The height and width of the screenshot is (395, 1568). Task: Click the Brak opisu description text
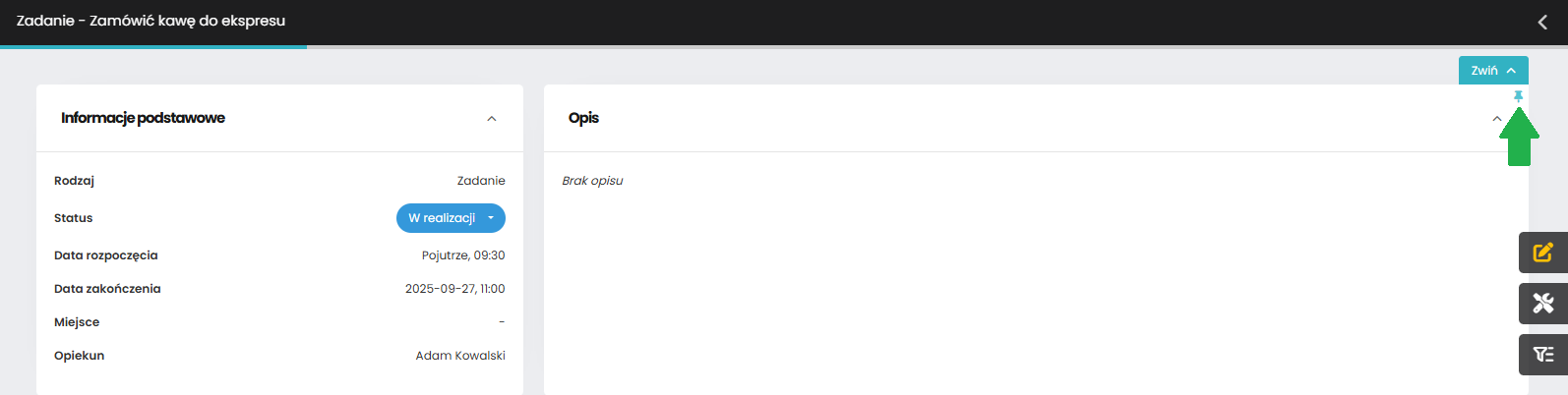point(592,181)
